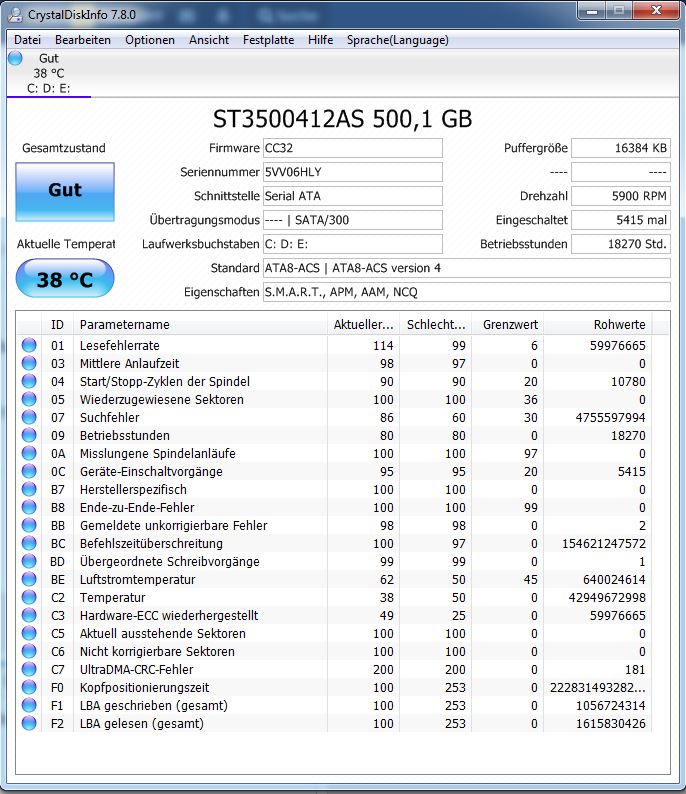Click raw value 181 in UltraDMA-CRC-Fehler row
Image resolution: width=686 pixels, height=794 pixels.
click(x=635, y=669)
